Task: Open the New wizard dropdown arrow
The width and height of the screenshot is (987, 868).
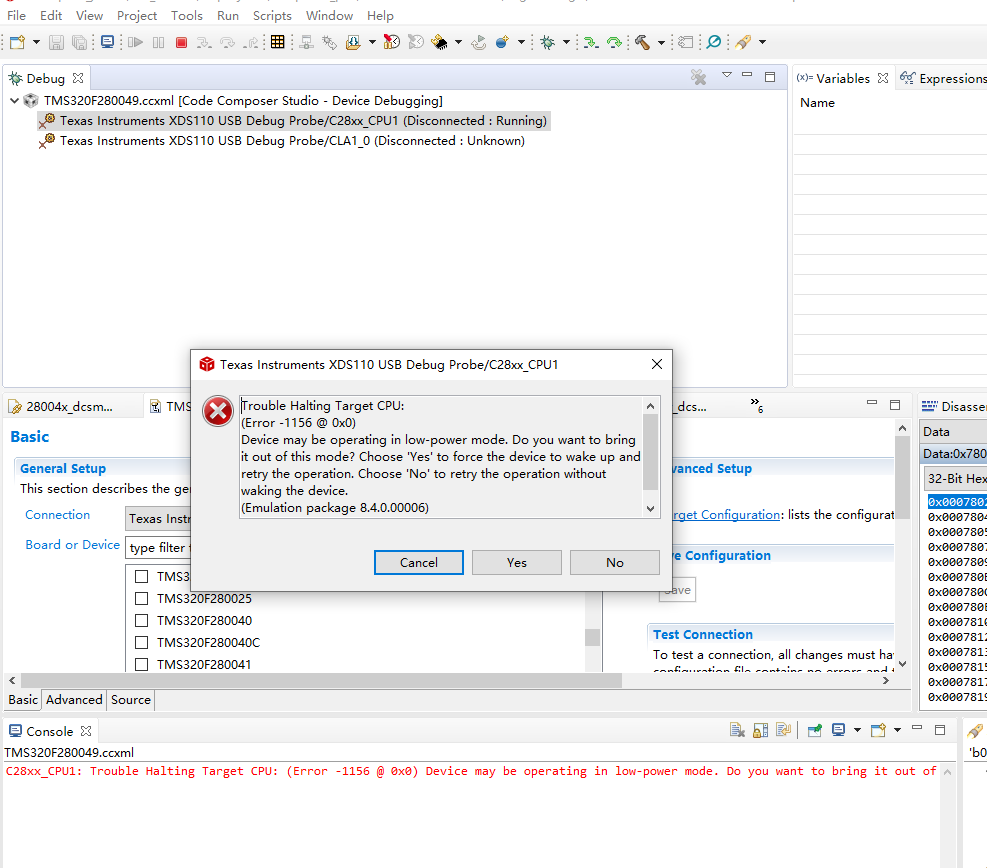Action: tap(36, 42)
